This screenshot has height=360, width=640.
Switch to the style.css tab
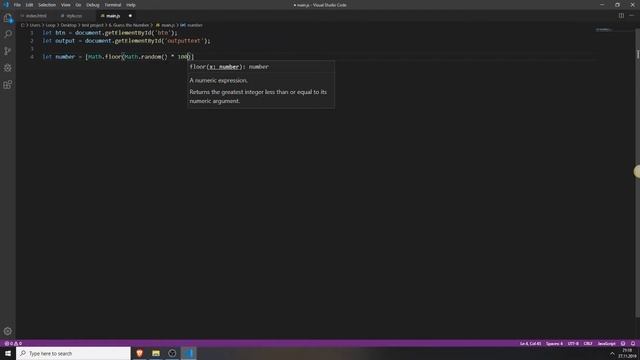(74, 16)
